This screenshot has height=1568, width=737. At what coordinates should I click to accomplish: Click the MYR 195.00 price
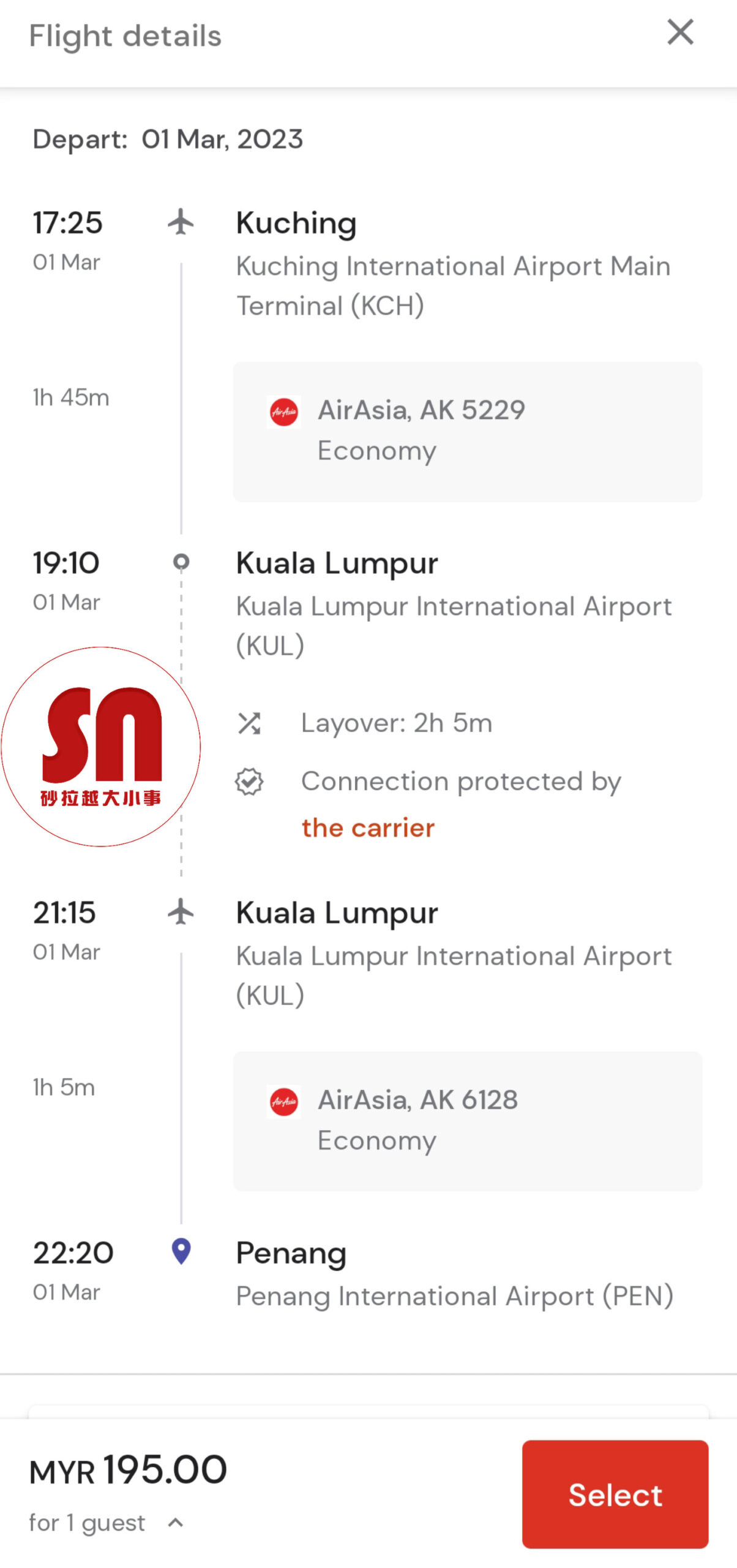(x=129, y=1471)
